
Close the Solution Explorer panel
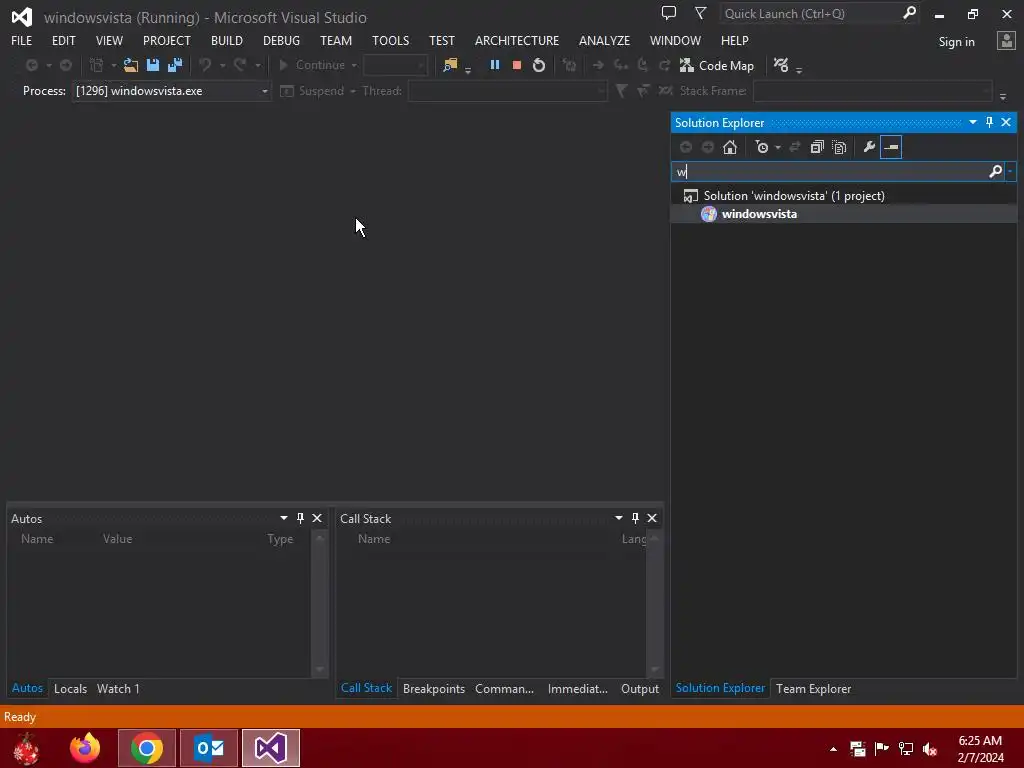click(1006, 122)
